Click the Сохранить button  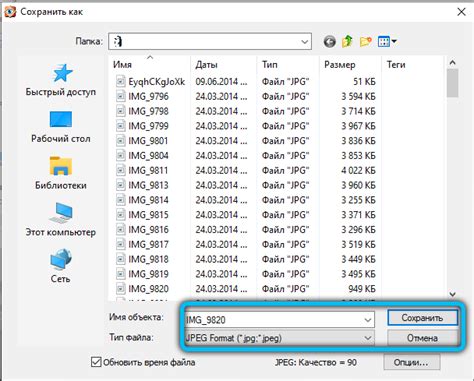(422, 318)
